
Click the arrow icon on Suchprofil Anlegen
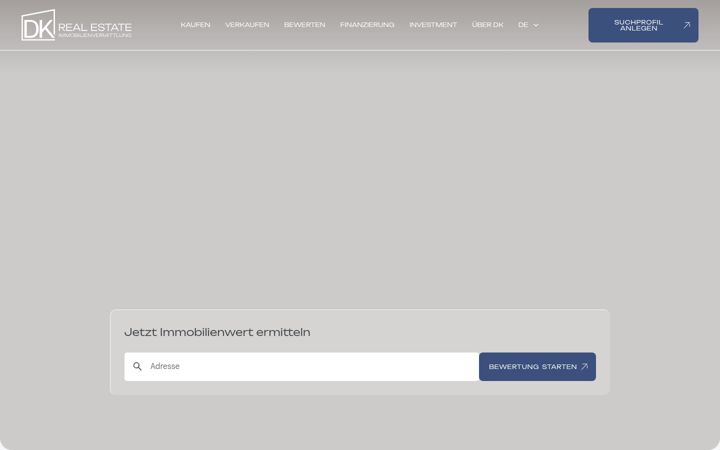(x=686, y=25)
